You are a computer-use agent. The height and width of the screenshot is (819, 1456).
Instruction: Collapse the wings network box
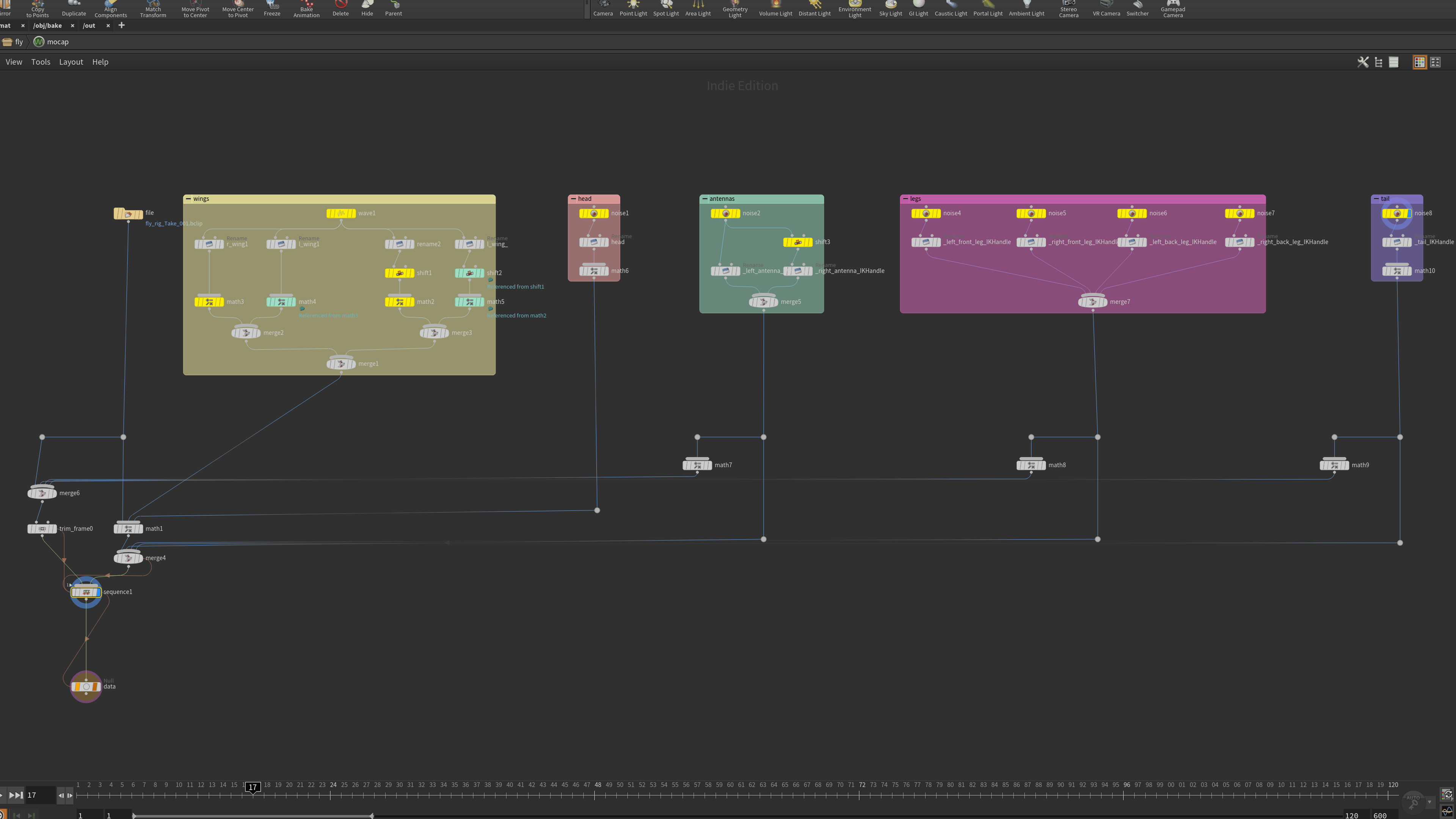click(x=188, y=199)
